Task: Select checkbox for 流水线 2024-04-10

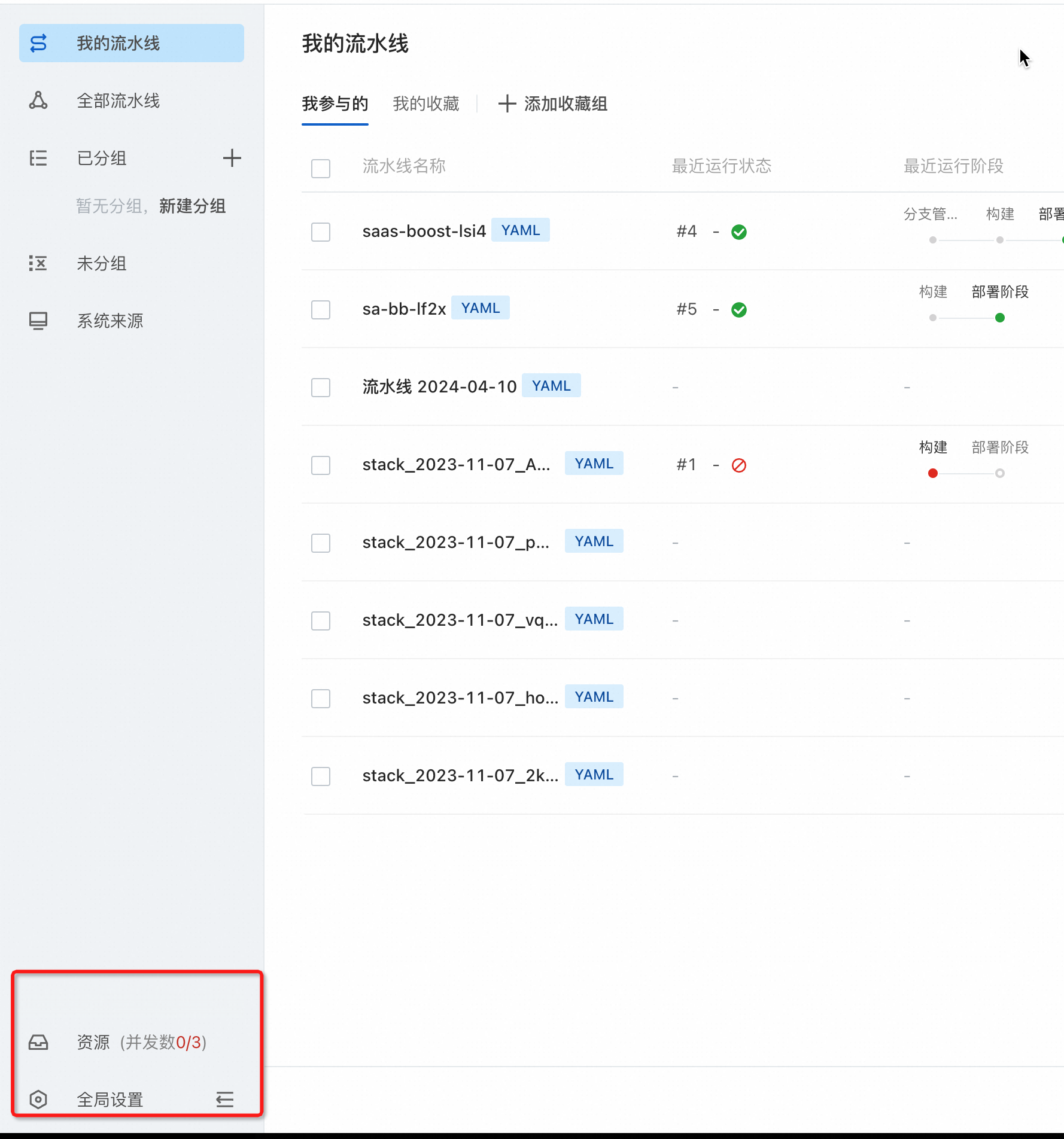Action: (321, 388)
